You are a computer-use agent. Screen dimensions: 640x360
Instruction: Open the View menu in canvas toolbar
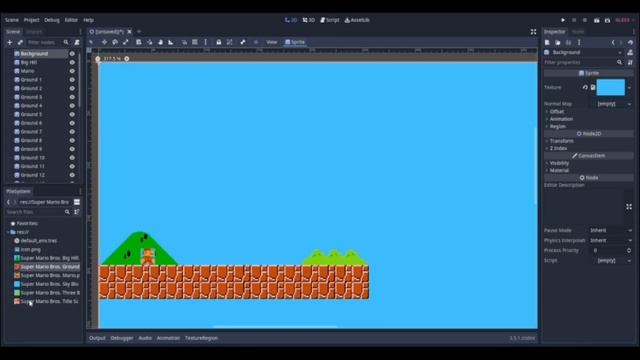coord(272,42)
